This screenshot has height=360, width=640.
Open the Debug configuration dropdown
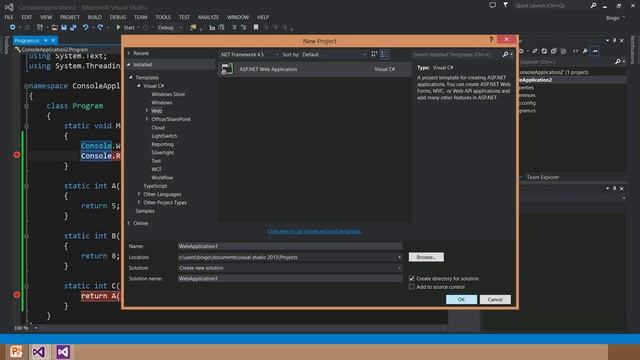click(169, 27)
